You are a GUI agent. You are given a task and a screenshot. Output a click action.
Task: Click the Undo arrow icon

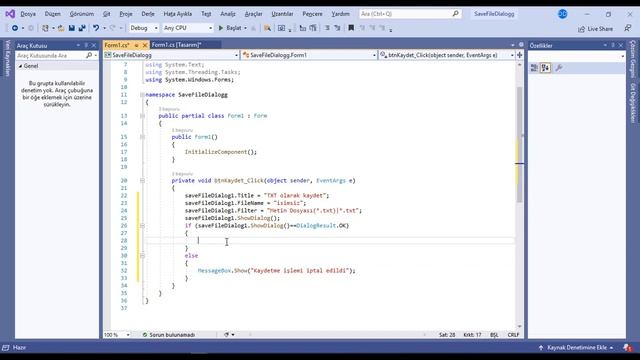(96, 28)
